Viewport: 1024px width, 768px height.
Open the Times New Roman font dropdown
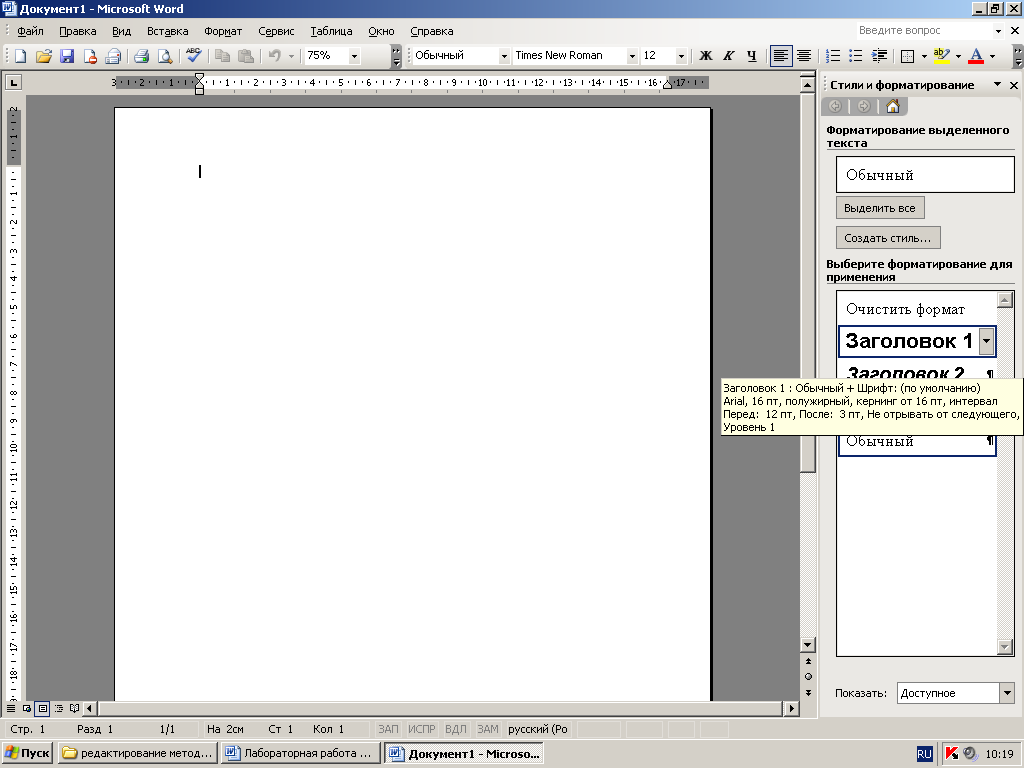632,56
